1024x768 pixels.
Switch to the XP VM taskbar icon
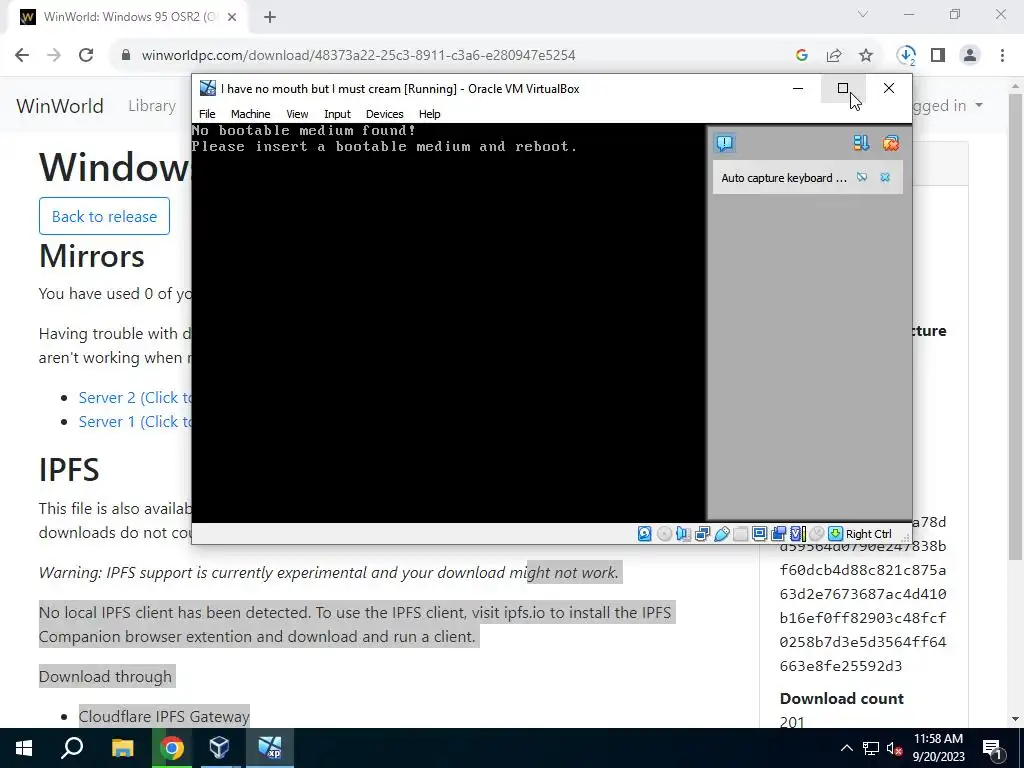[269, 748]
